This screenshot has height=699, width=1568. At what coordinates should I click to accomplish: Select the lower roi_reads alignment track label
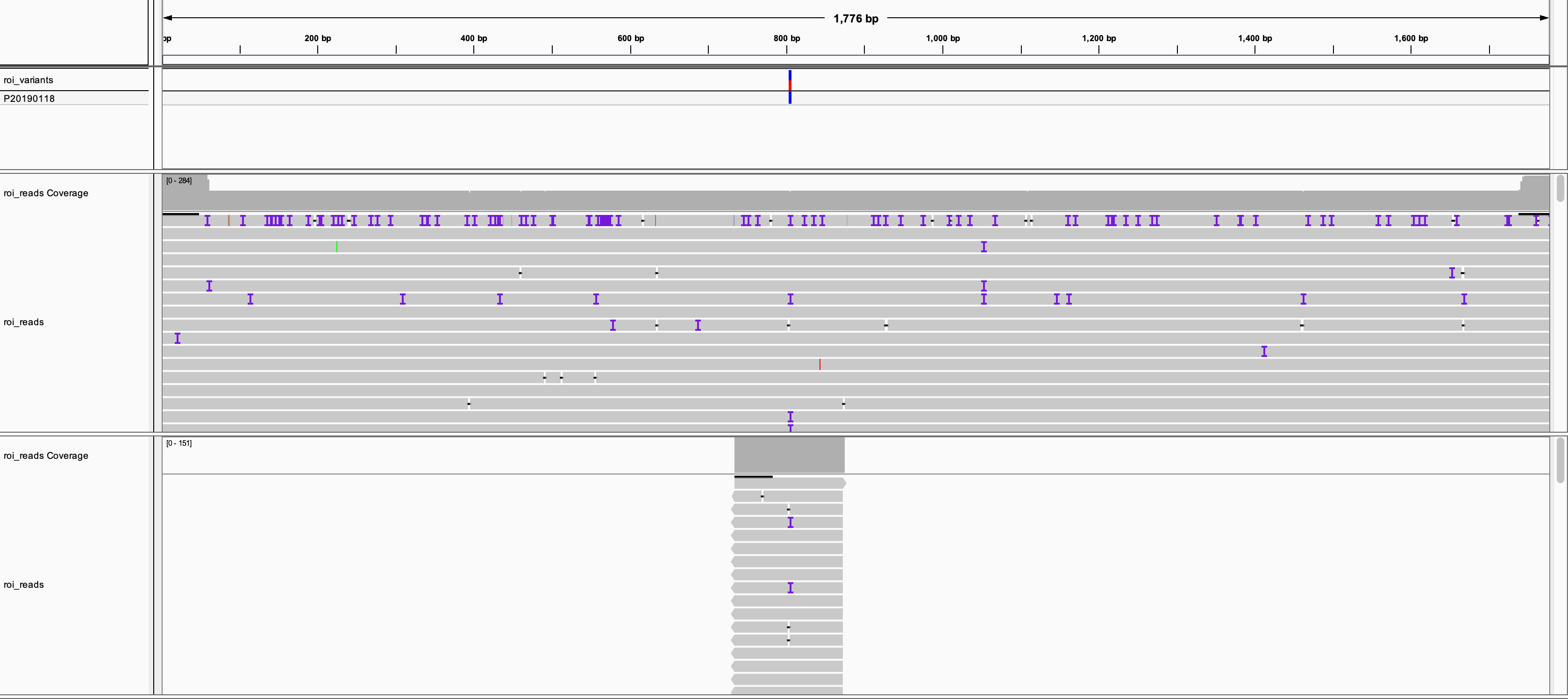(24, 585)
